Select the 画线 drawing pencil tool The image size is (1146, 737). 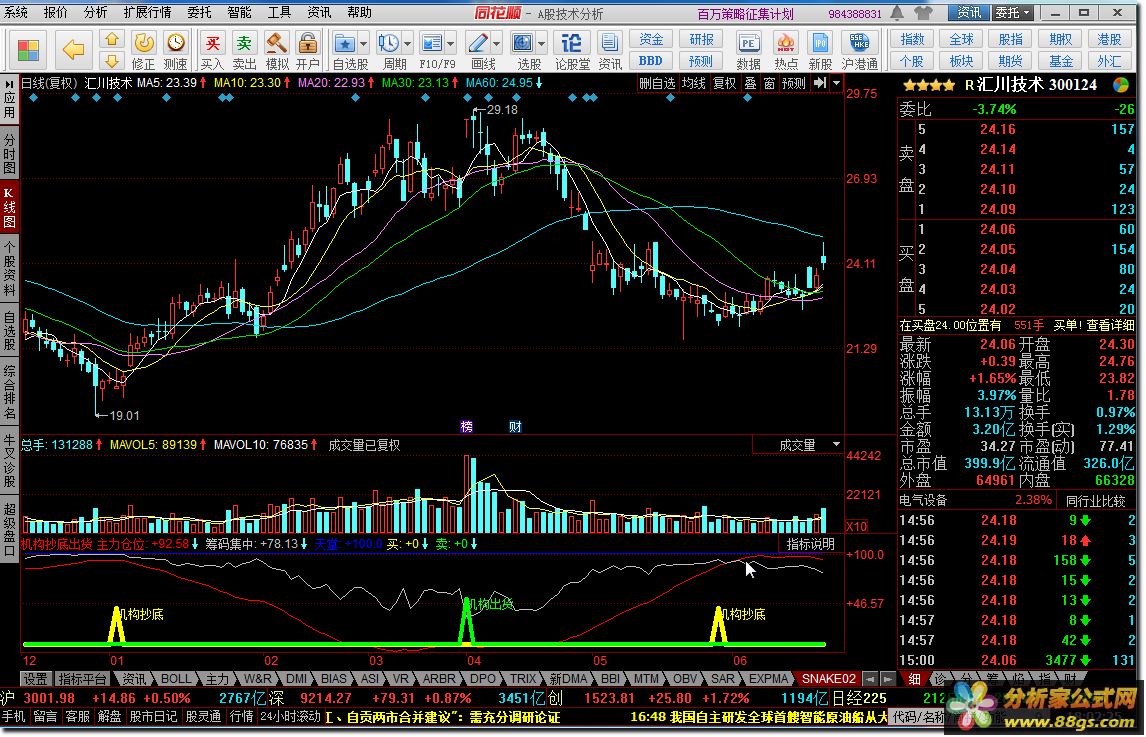tap(478, 43)
